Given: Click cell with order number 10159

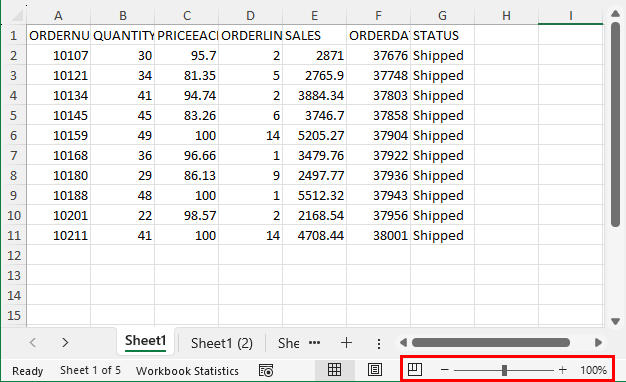Looking at the screenshot, I should coord(58,135).
